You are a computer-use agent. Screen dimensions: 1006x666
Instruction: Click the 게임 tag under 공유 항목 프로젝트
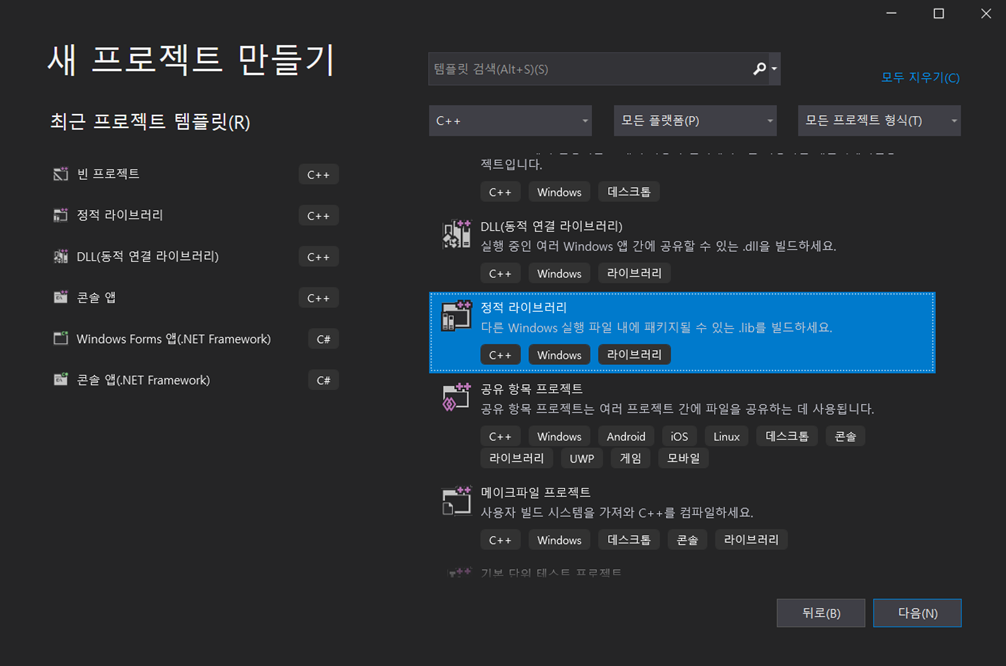point(630,458)
